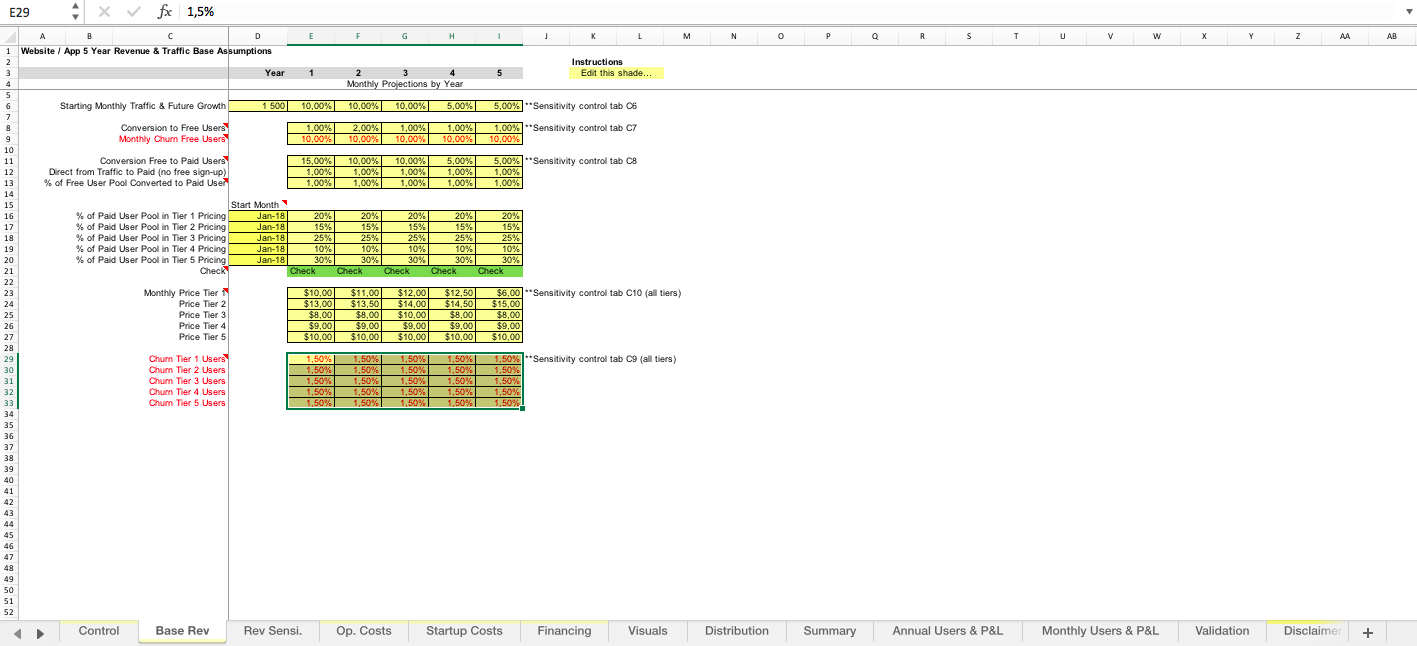Click the Name Box up stepper arrow

74,6
